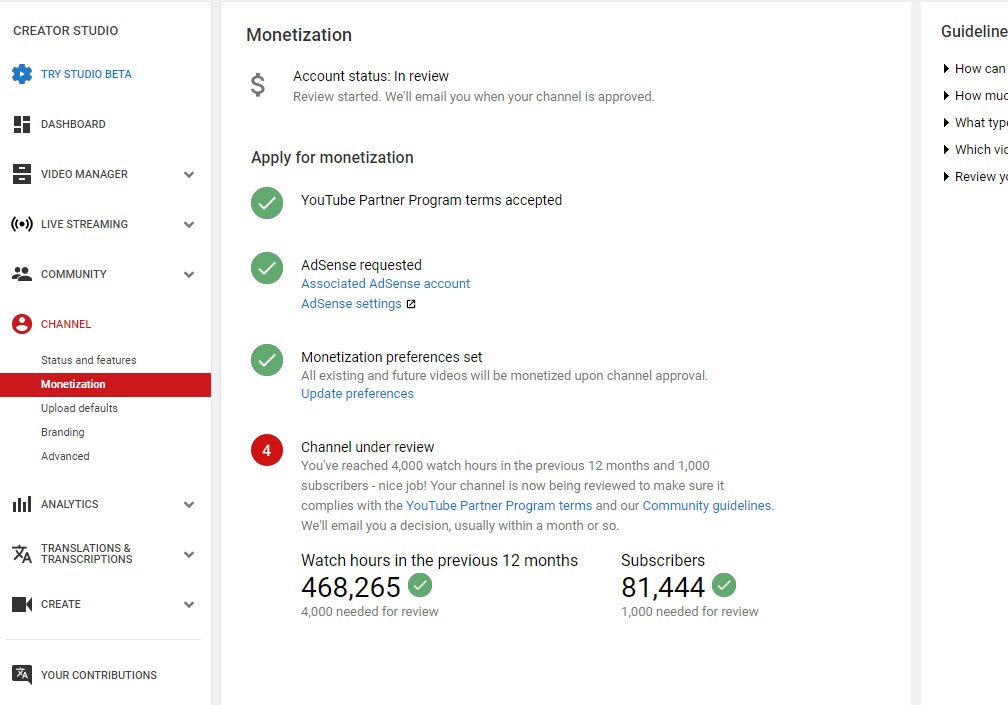The image size is (1008, 705).
Task: Open the Advanced submenu item
Action: 65,456
